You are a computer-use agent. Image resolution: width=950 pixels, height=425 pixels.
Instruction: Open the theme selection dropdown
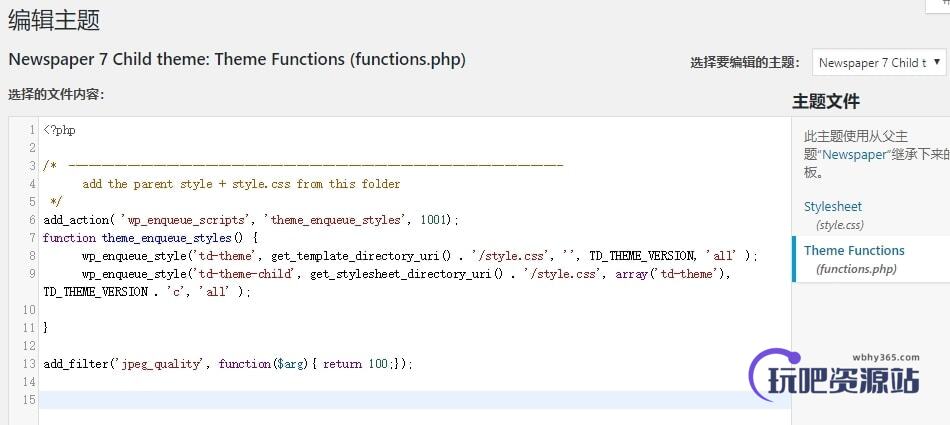879,62
